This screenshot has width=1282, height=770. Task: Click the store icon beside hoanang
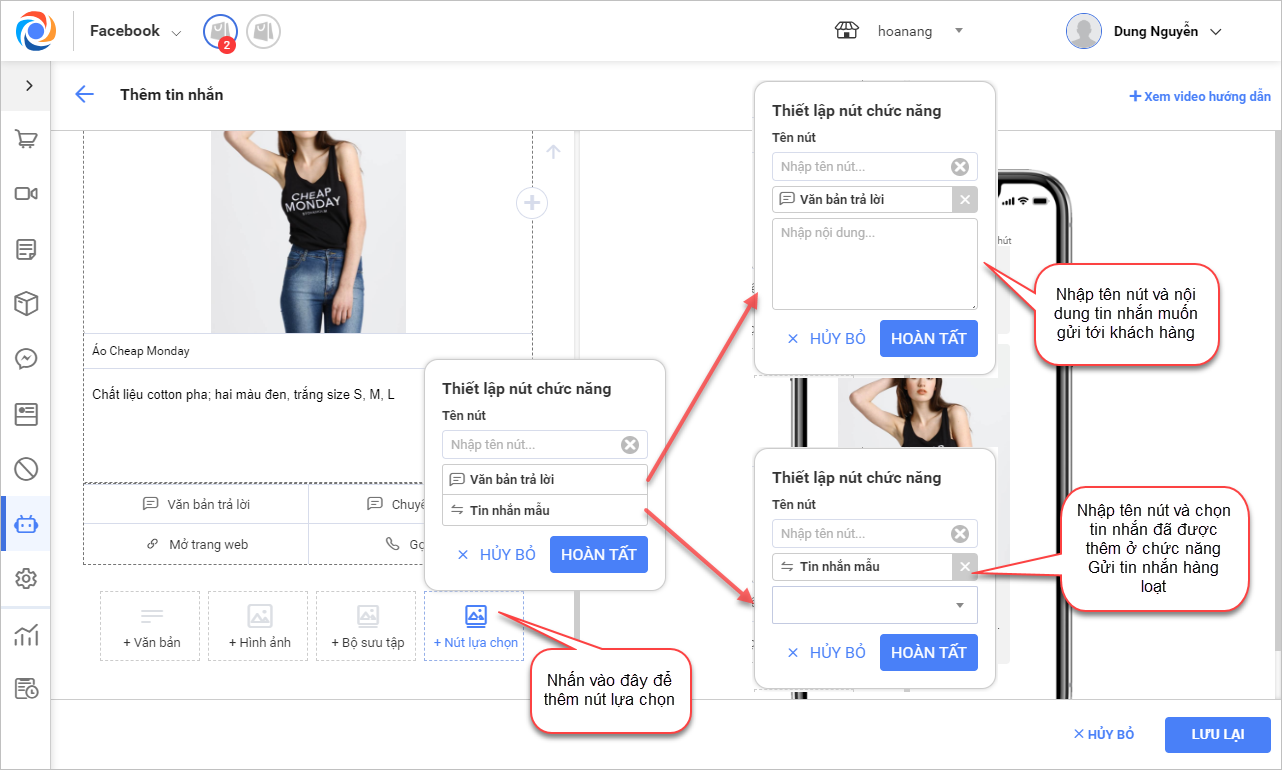[846, 31]
